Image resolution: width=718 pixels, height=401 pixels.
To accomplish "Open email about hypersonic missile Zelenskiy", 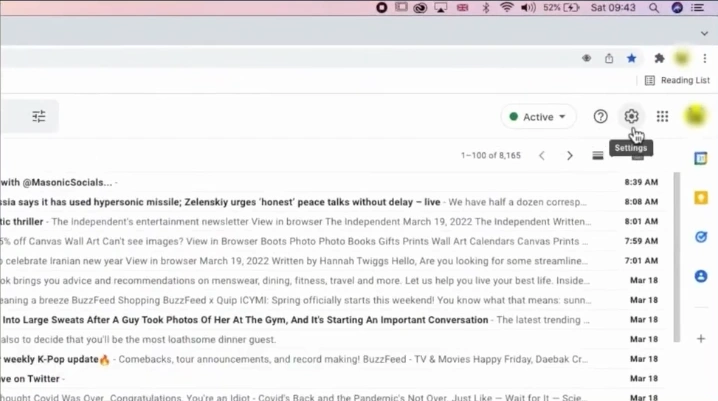I will click(330, 202).
